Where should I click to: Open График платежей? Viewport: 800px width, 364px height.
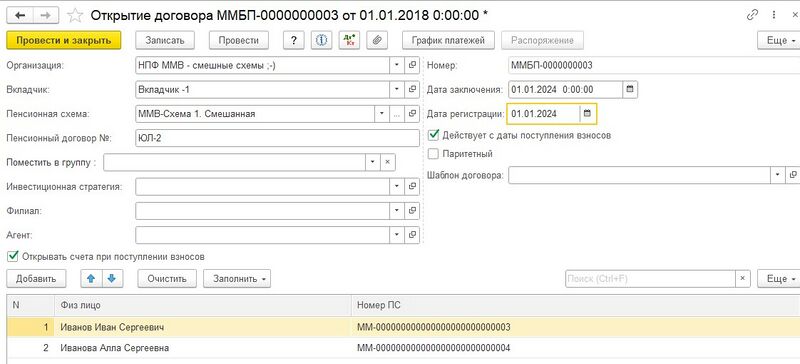[448, 40]
